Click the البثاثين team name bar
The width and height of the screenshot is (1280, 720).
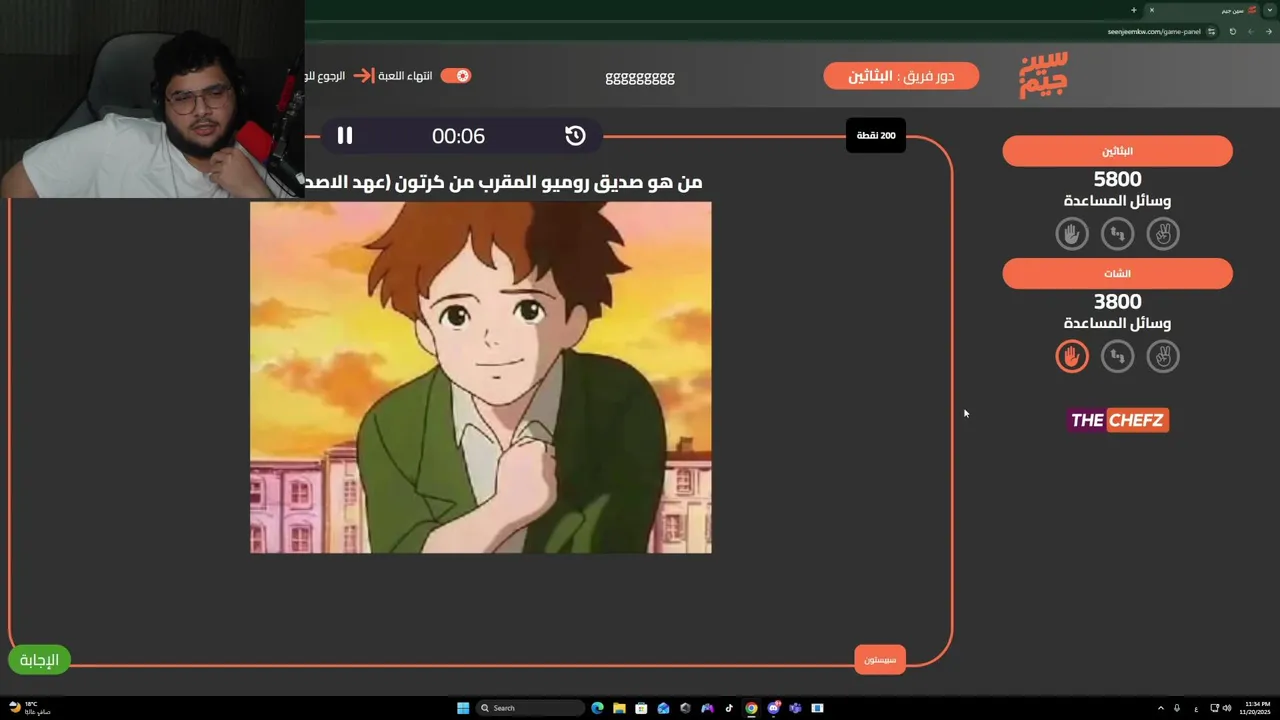pos(1117,151)
